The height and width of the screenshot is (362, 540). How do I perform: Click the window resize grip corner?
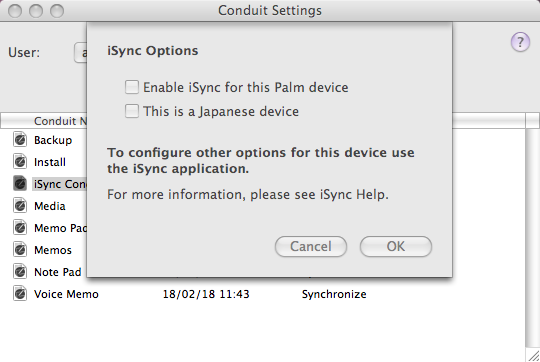(534, 356)
